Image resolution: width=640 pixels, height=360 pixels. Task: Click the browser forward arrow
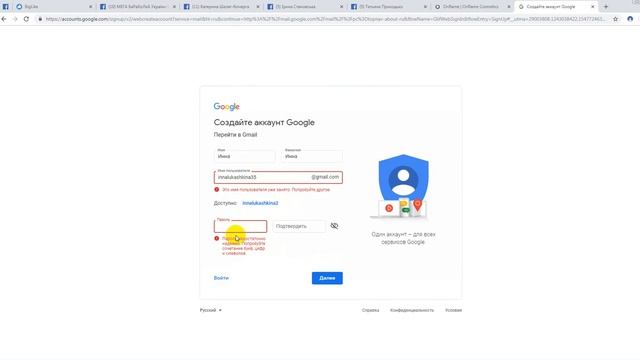pyautogui.click(x=15, y=19)
